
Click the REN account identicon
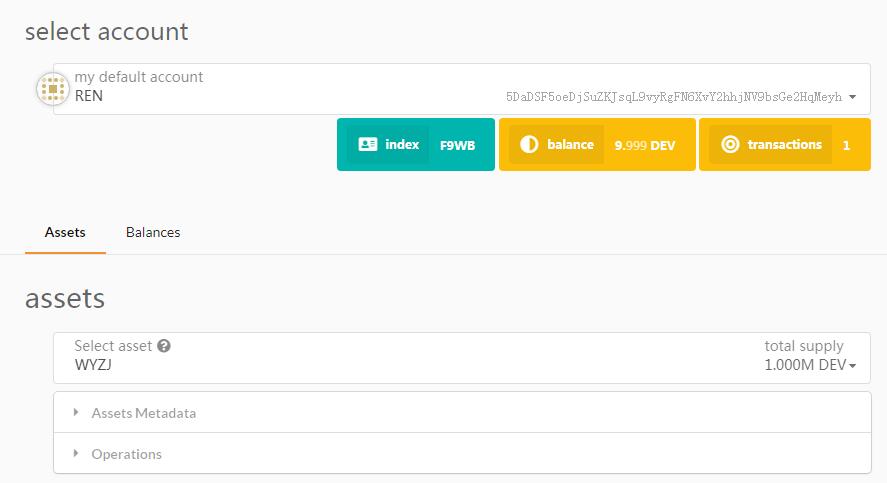[x=52, y=89]
